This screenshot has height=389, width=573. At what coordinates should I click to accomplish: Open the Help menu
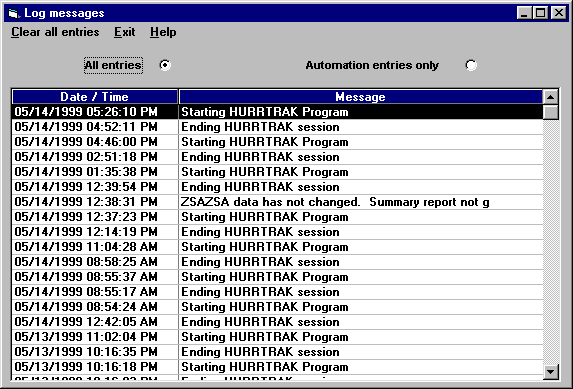[163, 32]
